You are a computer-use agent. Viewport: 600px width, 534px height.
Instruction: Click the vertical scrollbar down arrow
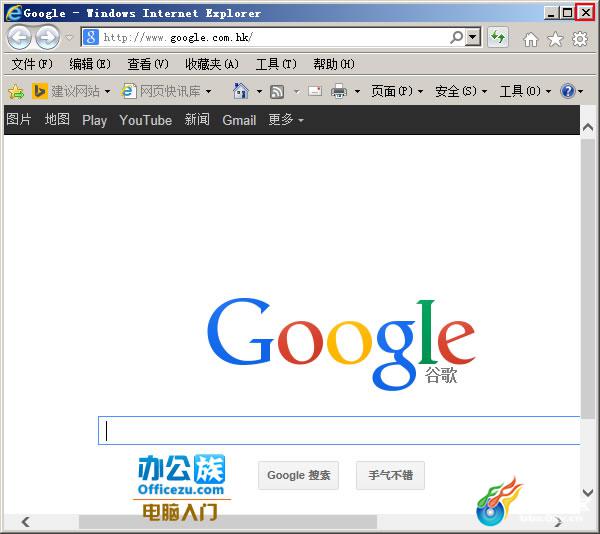tap(588, 492)
